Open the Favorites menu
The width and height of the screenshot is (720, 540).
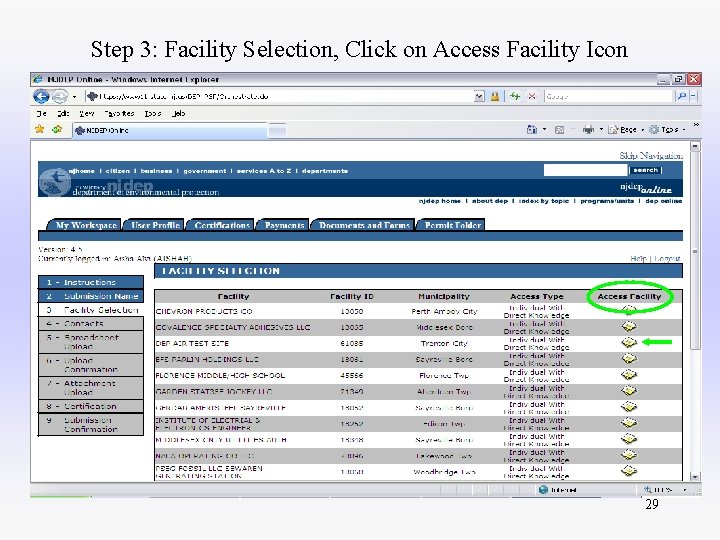coord(119,113)
